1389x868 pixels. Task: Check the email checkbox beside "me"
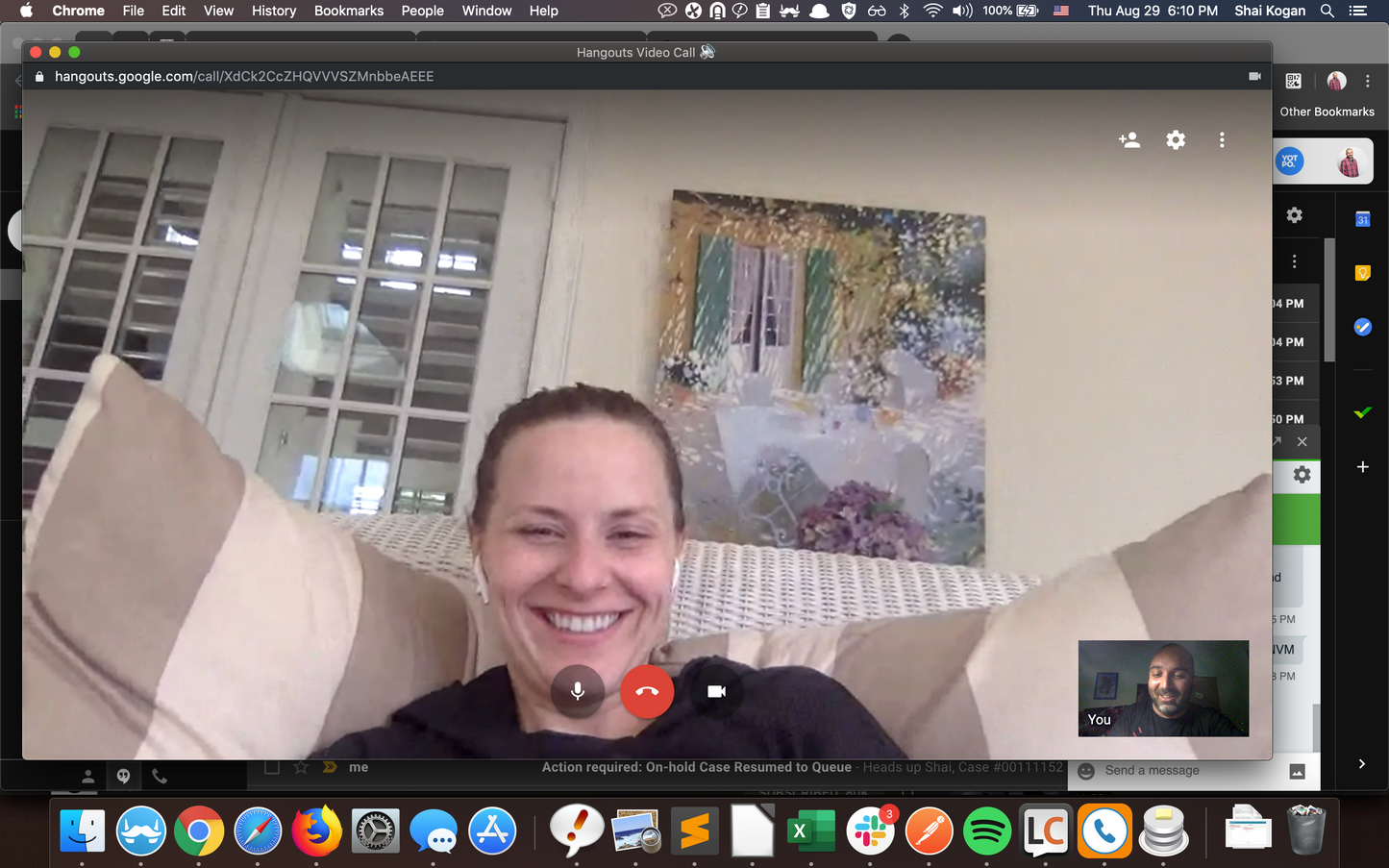coord(272,767)
